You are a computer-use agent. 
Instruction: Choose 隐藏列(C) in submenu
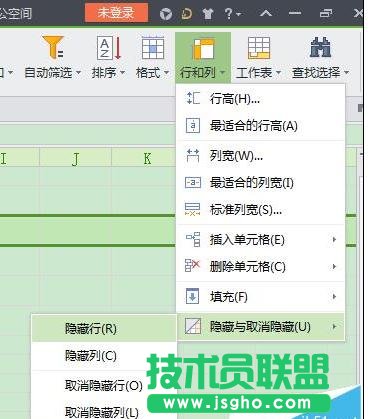[x=104, y=356]
